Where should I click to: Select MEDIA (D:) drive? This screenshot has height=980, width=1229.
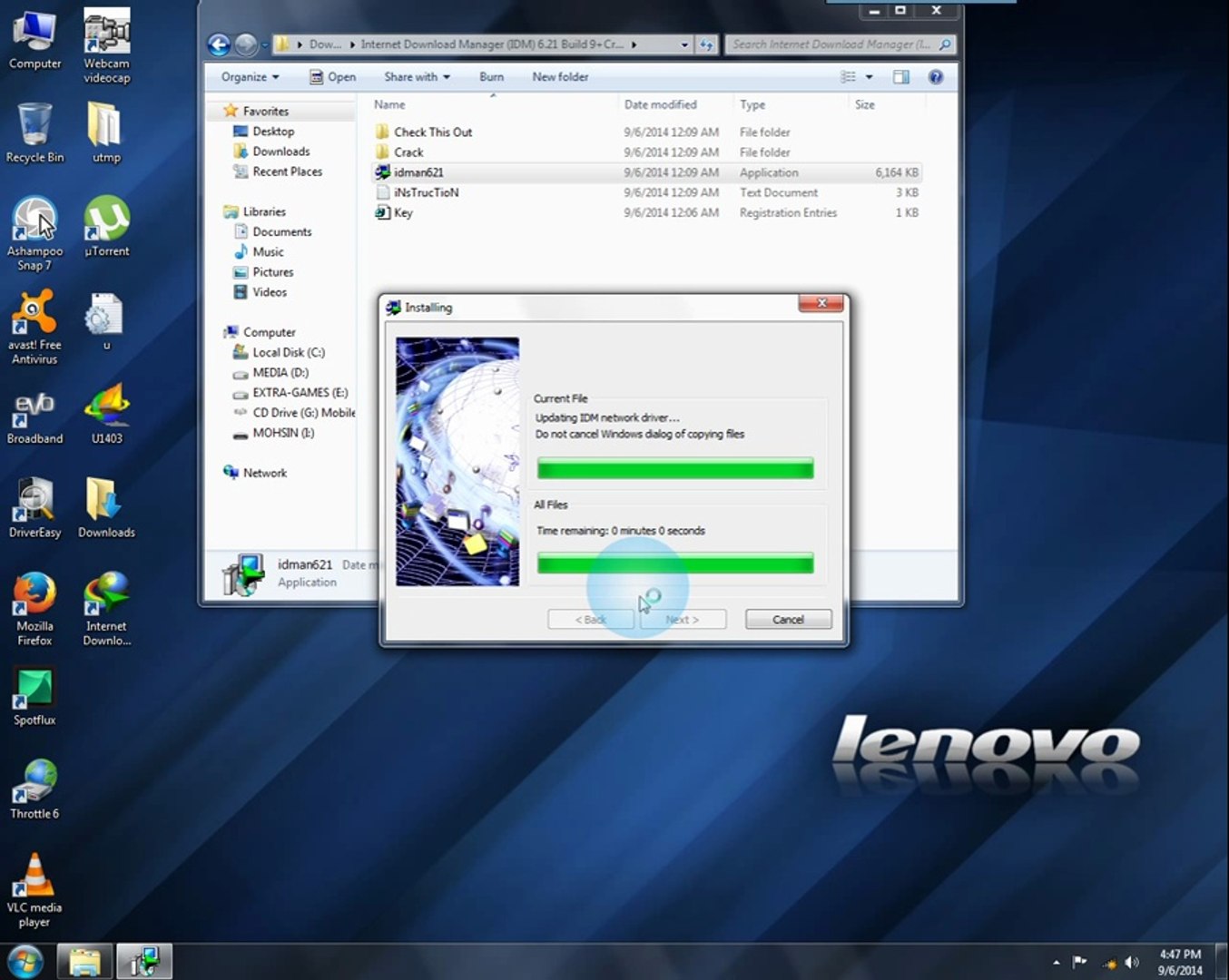point(280,373)
